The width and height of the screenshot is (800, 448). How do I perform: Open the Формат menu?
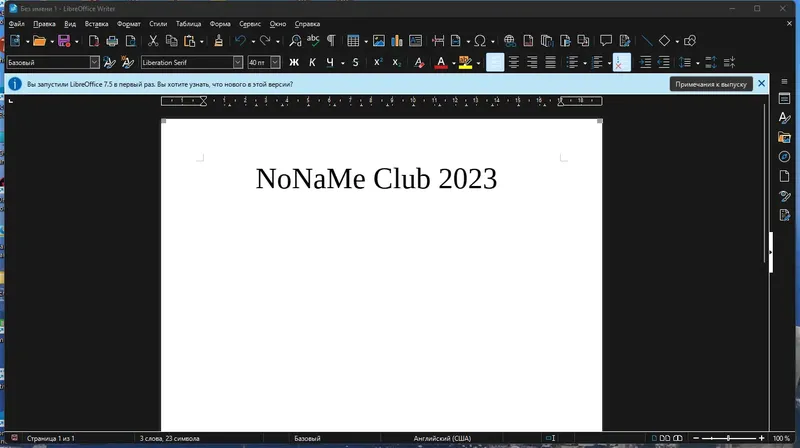click(129, 24)
